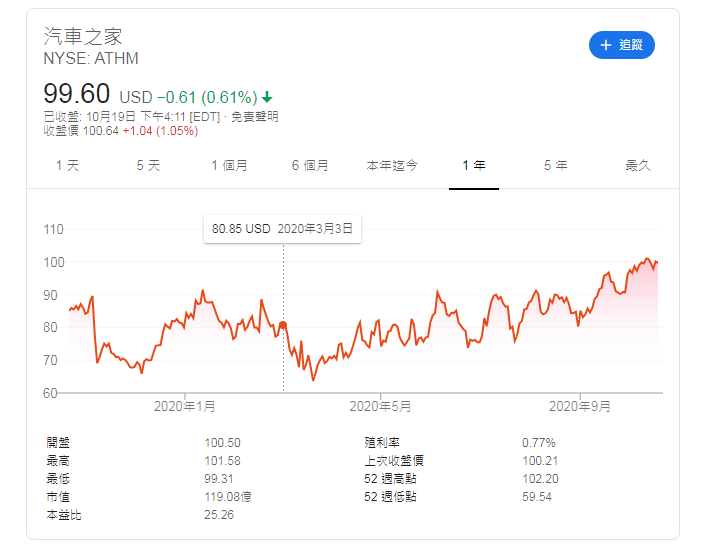The width and height of the screenshot is (702, 554).
Task: Click the 52 週低點 label
Action: pos(390,496)
